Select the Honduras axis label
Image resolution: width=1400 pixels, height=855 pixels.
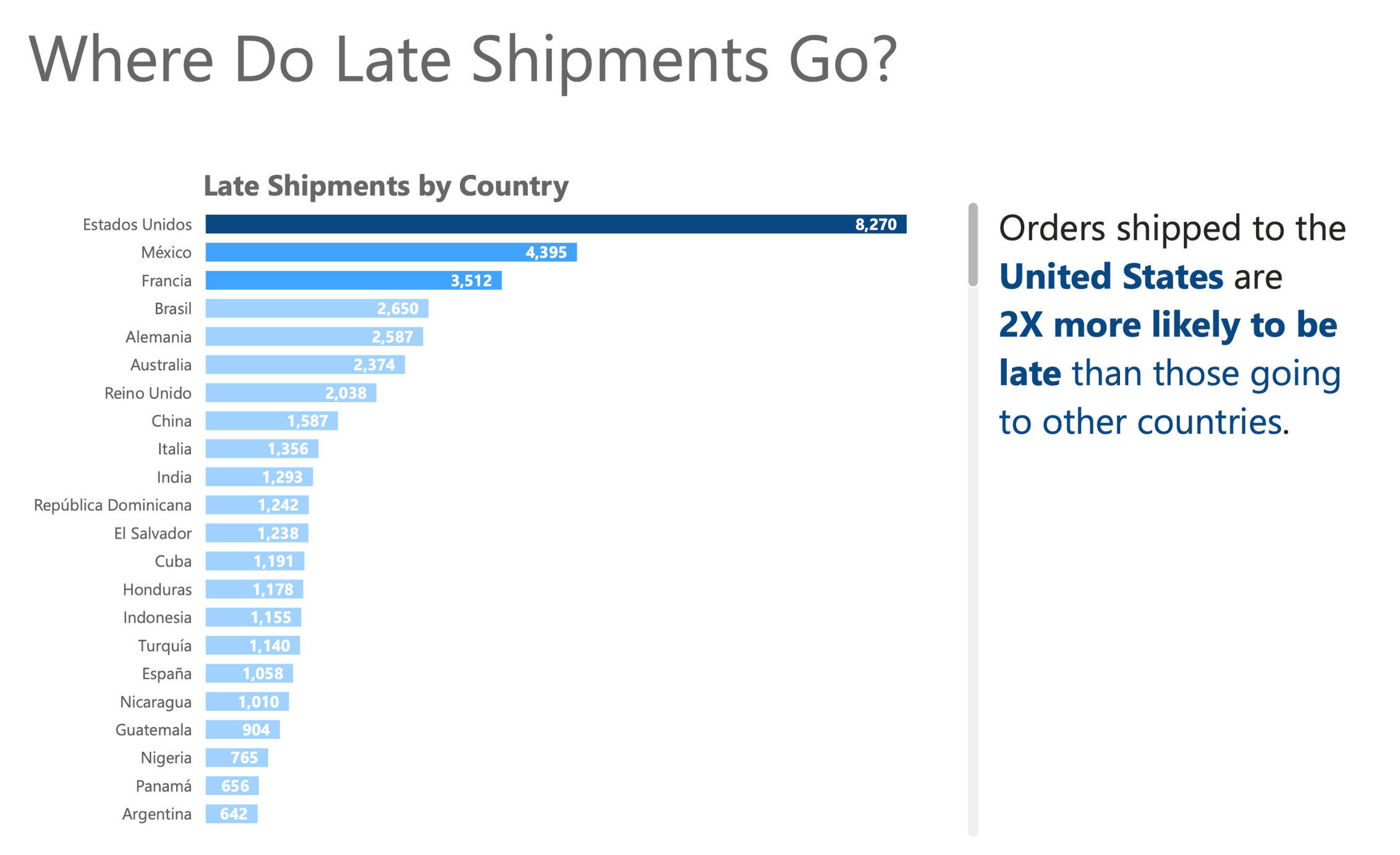pos(157,589)
